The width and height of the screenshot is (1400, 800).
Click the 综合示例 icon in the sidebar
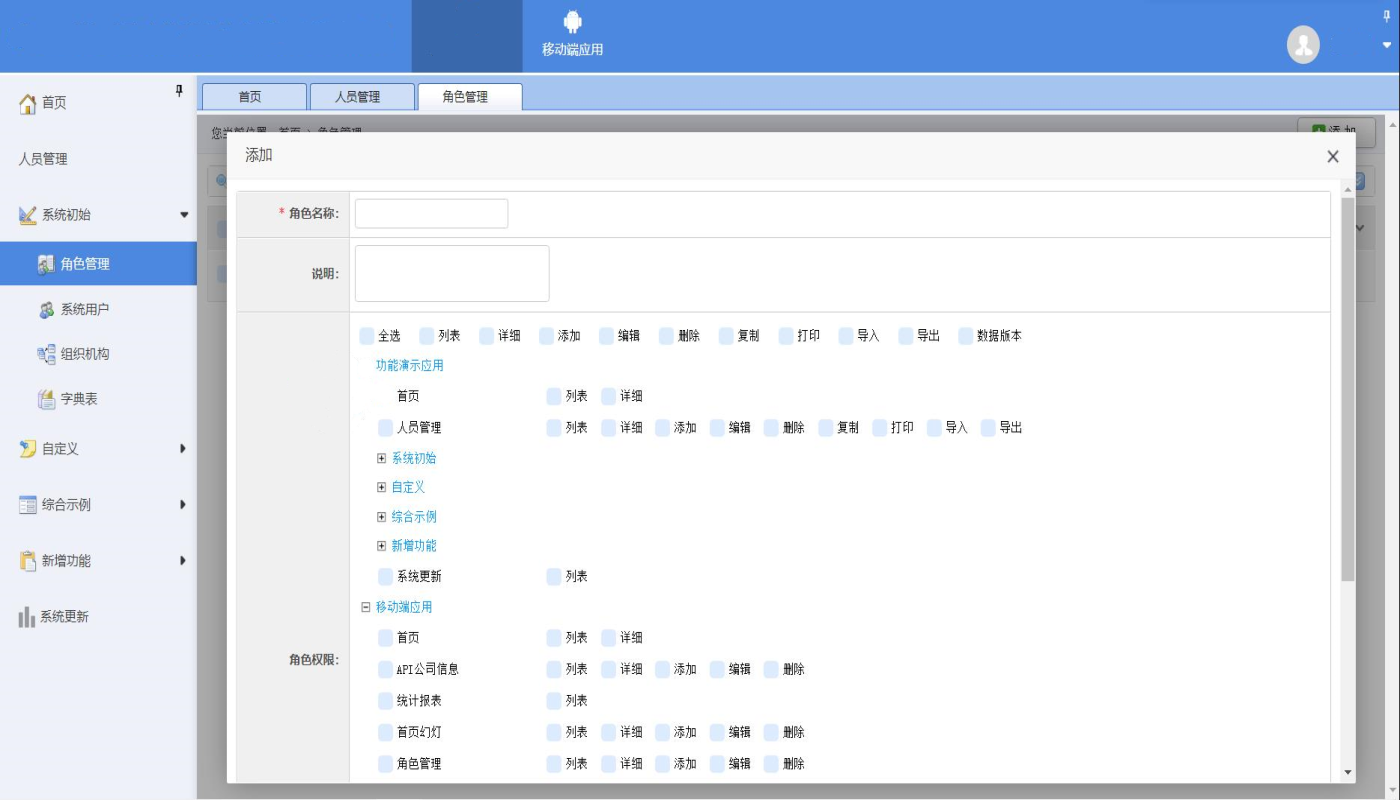[28, 505]
